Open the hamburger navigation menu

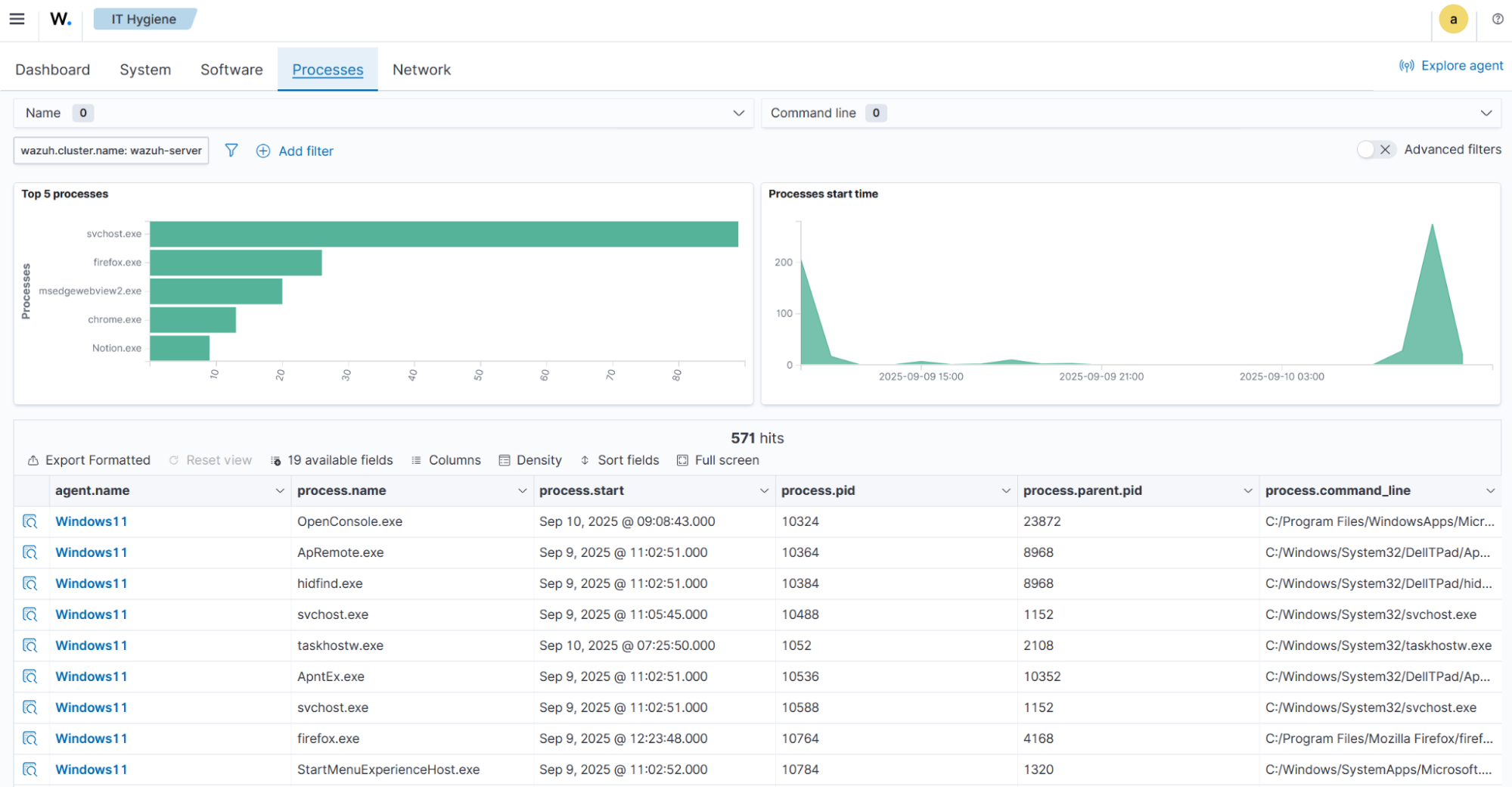(x=17, y=19)
